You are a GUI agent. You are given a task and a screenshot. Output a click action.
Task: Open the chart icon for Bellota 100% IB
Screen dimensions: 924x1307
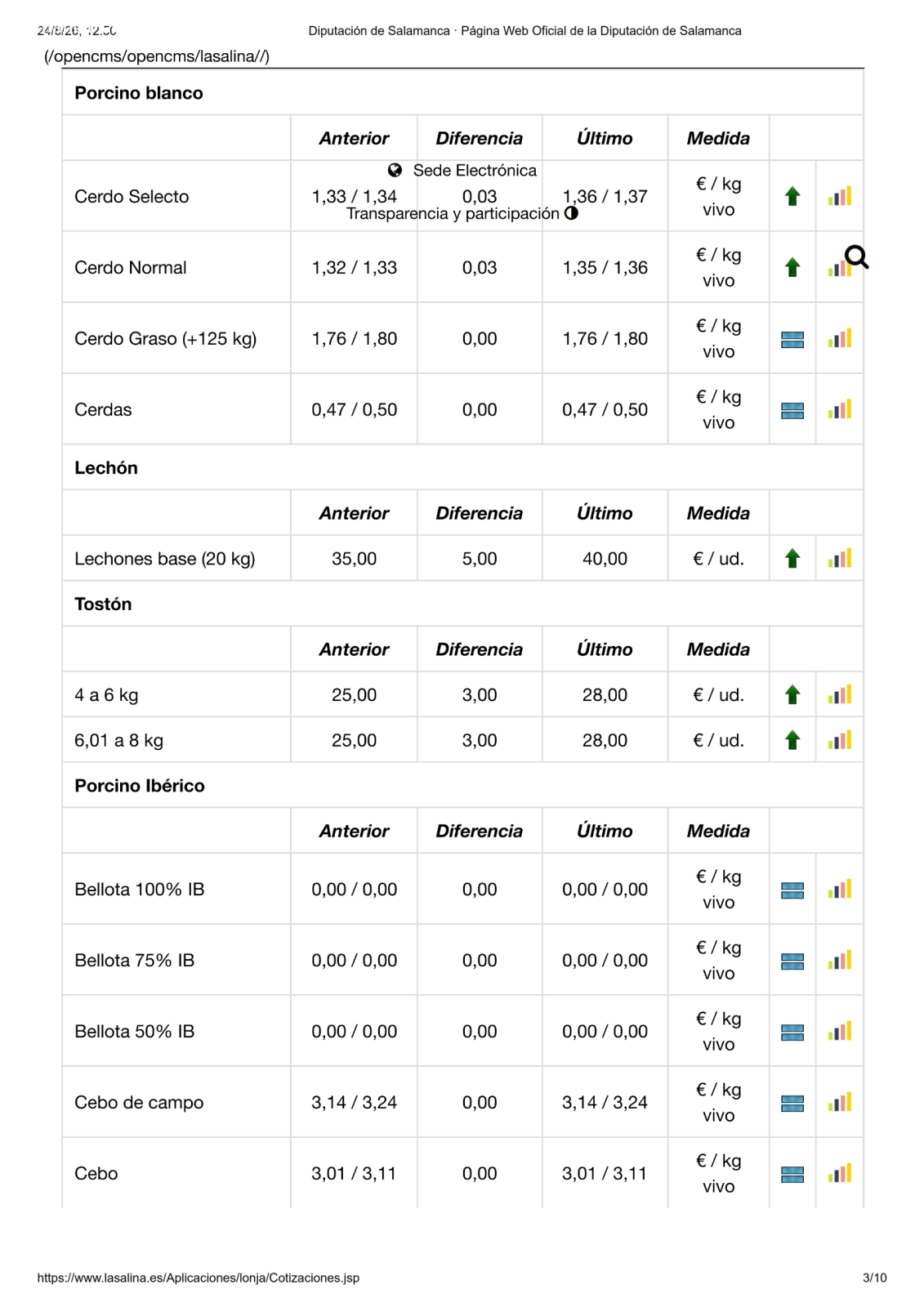pyautogui.click(x=839, y=889)
